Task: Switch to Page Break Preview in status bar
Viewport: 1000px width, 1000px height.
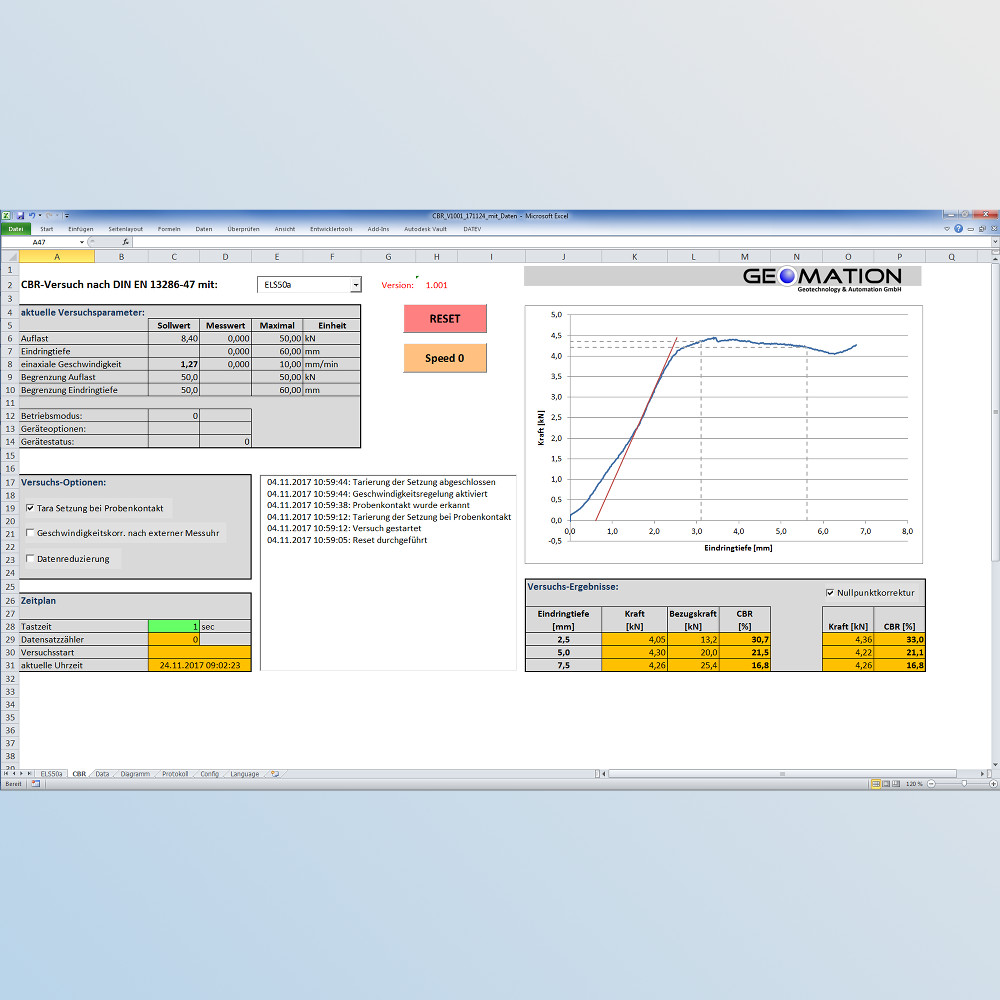Action: (x=896, y=784)
